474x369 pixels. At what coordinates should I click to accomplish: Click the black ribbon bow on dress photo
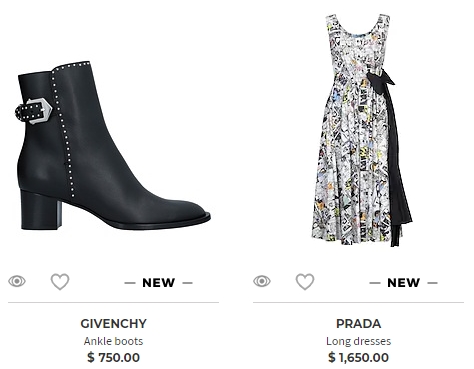380,80
